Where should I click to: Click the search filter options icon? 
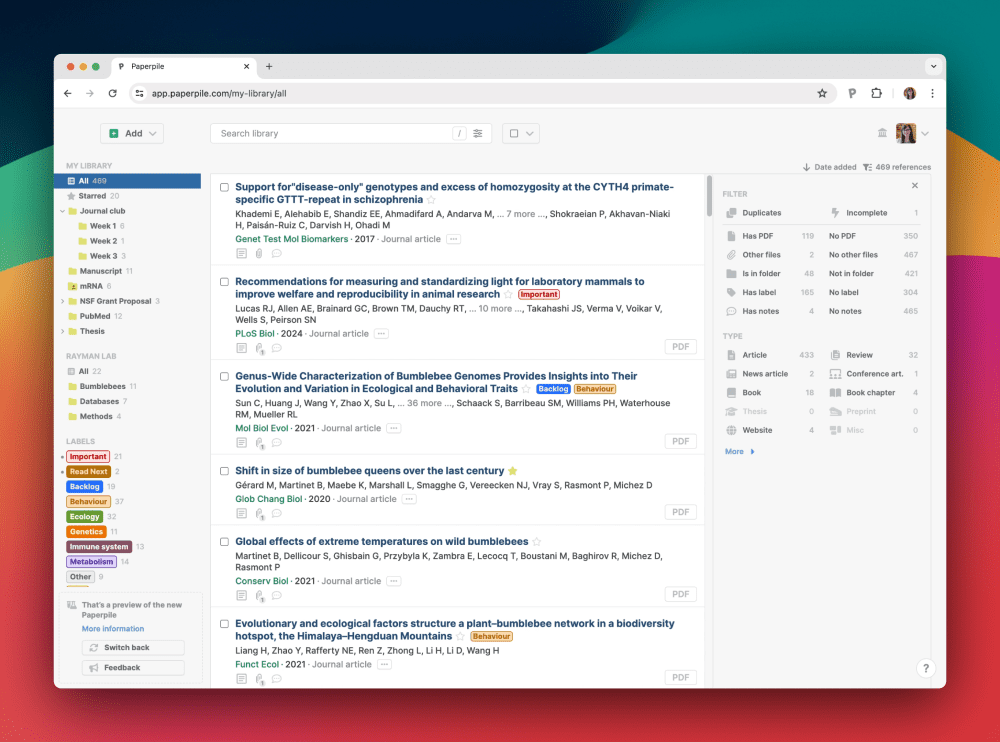click(x=478, y=133)
